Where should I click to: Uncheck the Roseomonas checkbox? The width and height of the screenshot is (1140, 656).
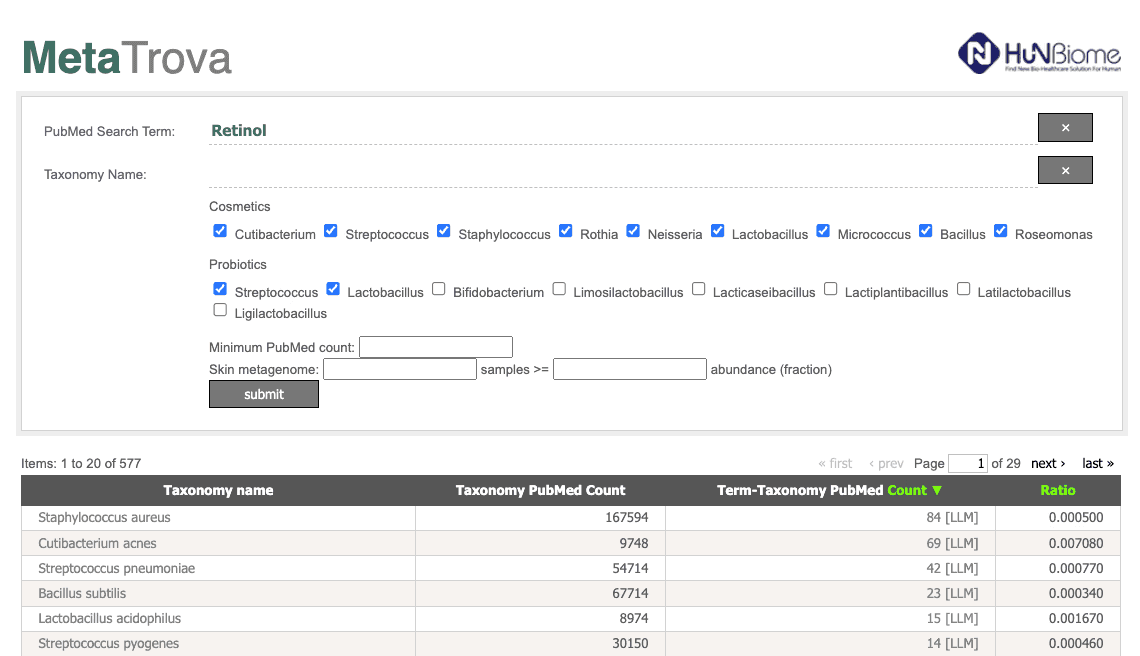point(1000,231)
